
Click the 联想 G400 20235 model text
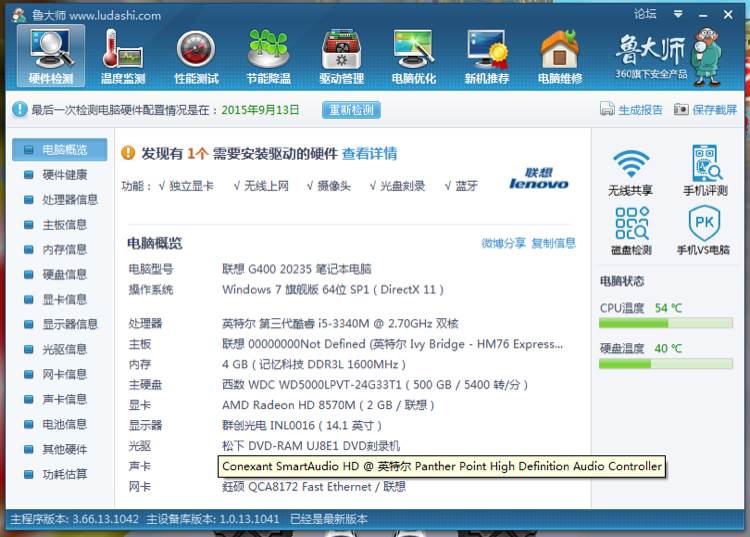coord(297,269)
